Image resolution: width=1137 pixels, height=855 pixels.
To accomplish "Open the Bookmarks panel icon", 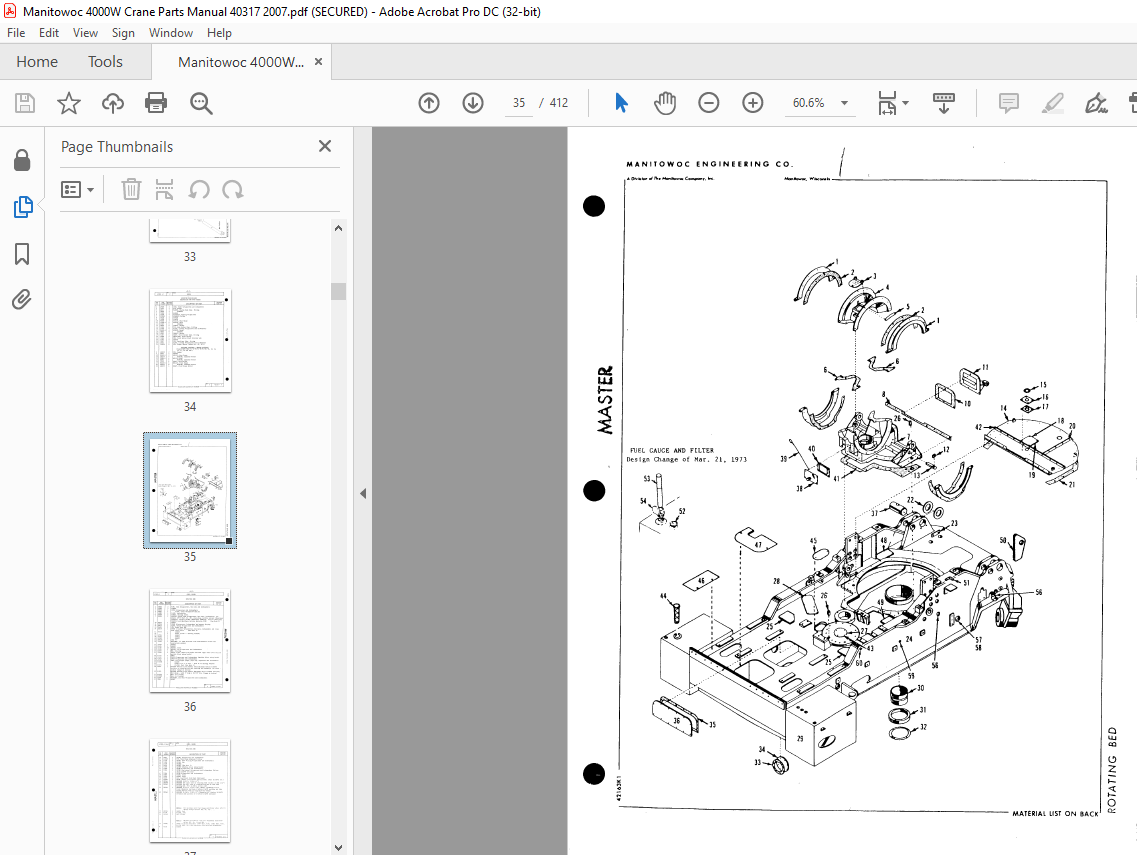I will 22,254.
